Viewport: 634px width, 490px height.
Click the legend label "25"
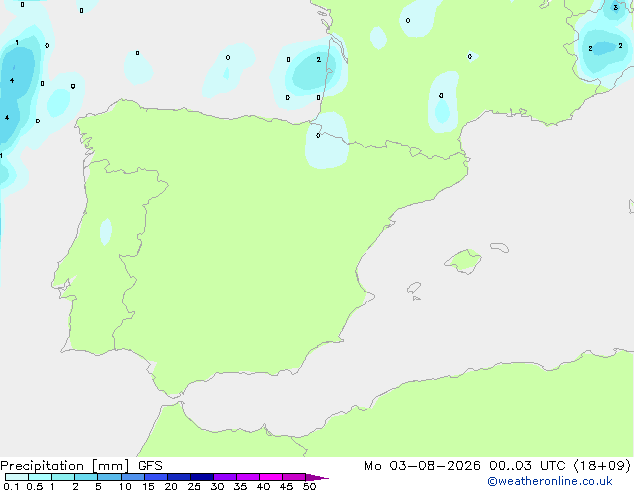[194, 486]
